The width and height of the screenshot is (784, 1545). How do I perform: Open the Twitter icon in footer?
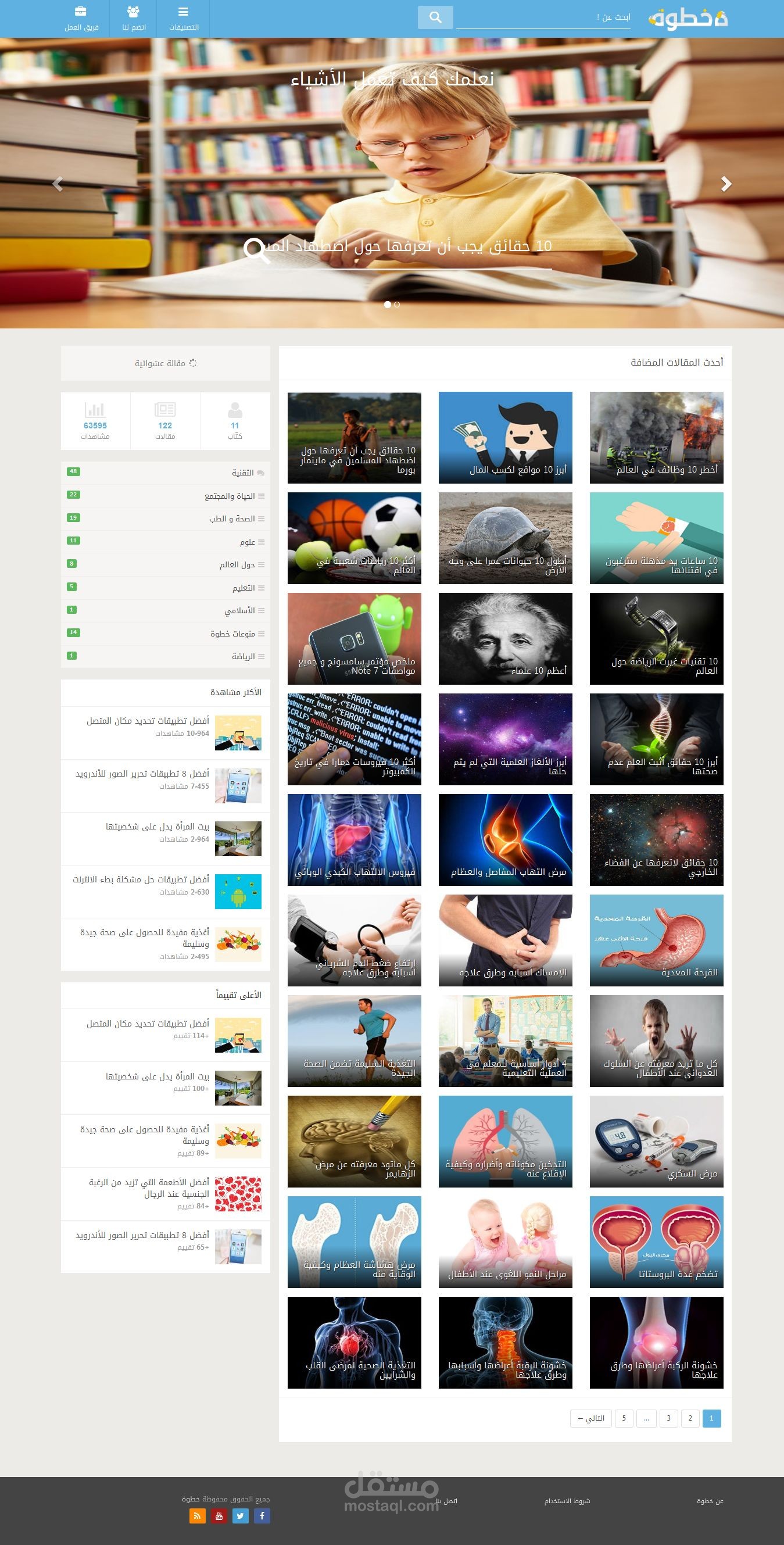coord(241,1515)
